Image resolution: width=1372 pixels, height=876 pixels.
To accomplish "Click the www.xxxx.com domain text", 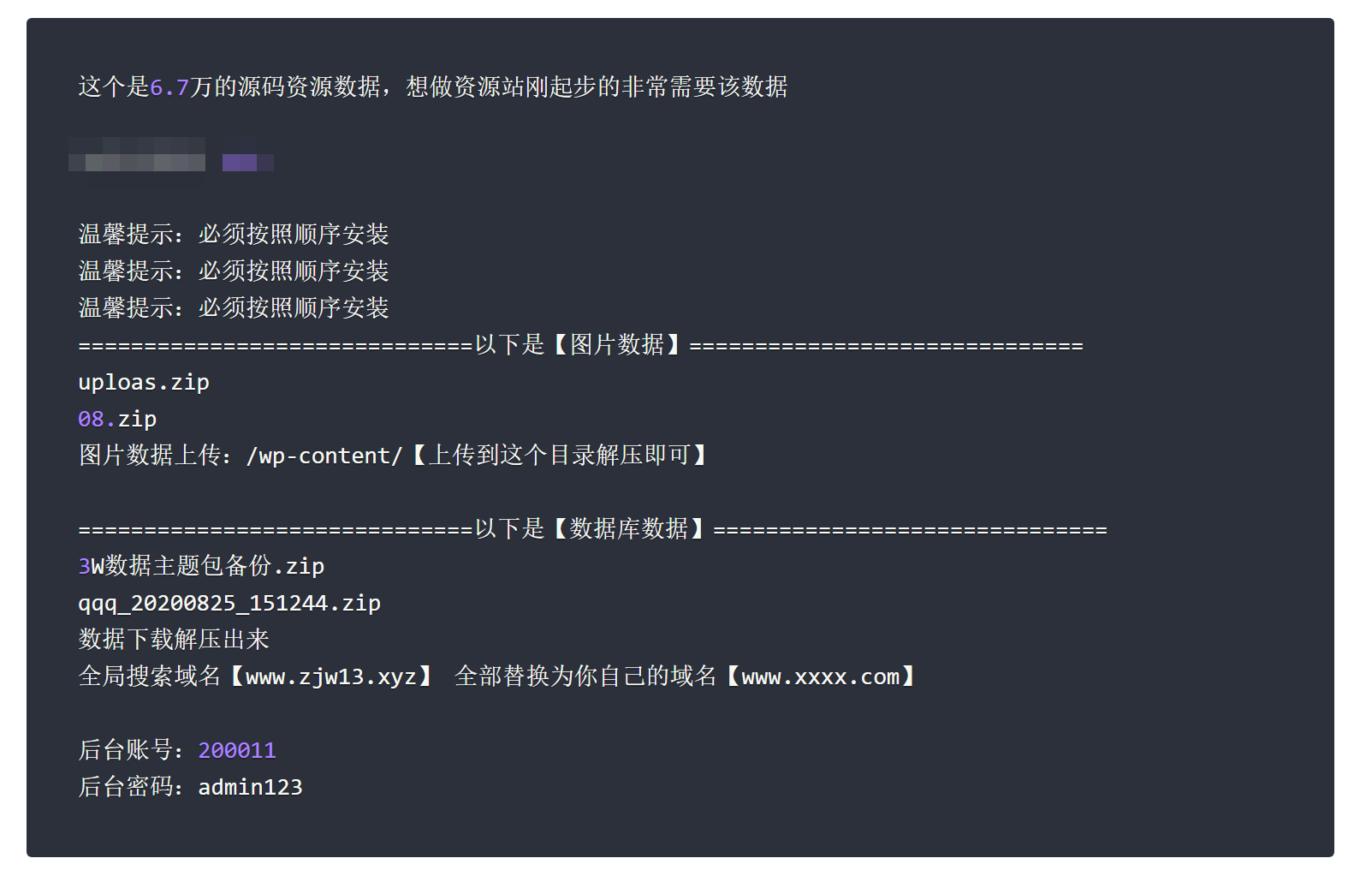I will click(x=821, y=677).
